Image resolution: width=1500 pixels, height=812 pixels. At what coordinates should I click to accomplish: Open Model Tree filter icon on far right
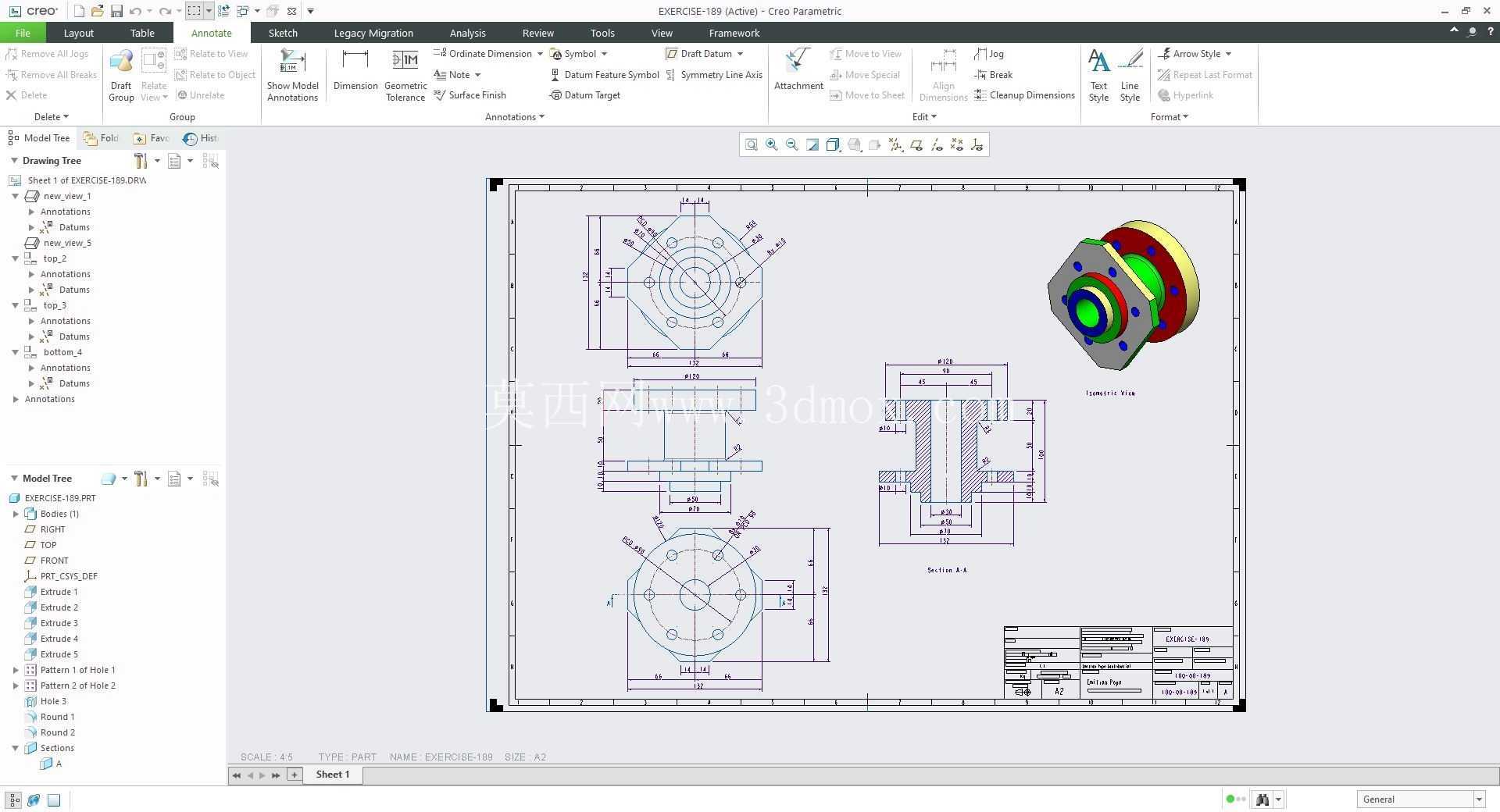(x=210, y=479)
